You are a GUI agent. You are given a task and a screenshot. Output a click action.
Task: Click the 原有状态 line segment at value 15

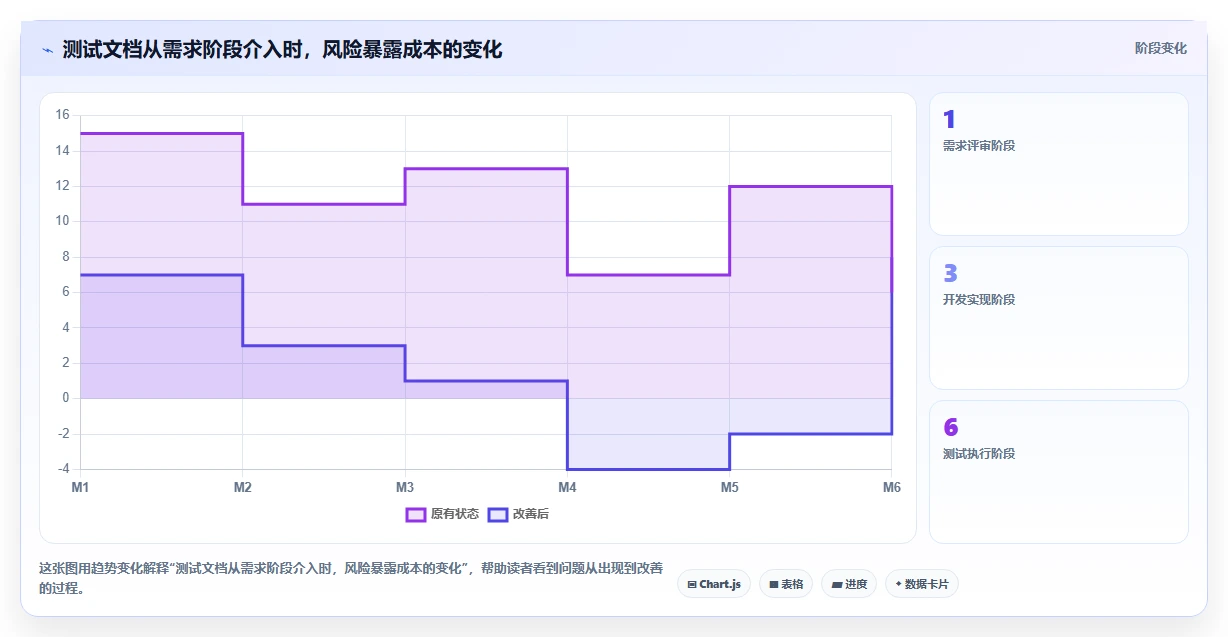[162, 133]
